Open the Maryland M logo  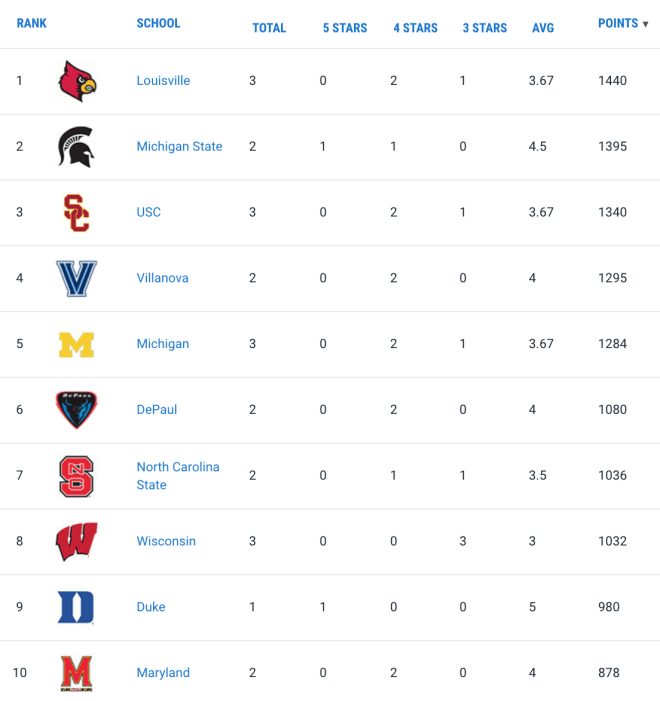point(76,673)
